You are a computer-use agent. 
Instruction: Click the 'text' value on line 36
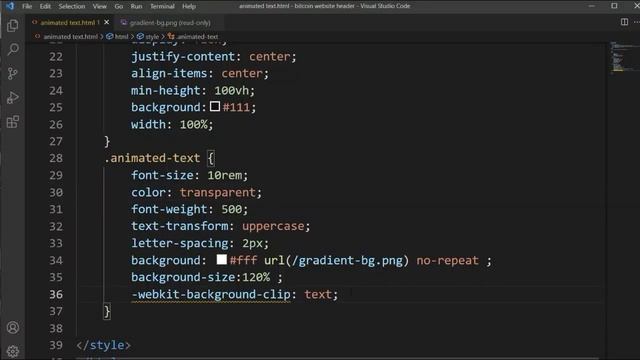318,294
